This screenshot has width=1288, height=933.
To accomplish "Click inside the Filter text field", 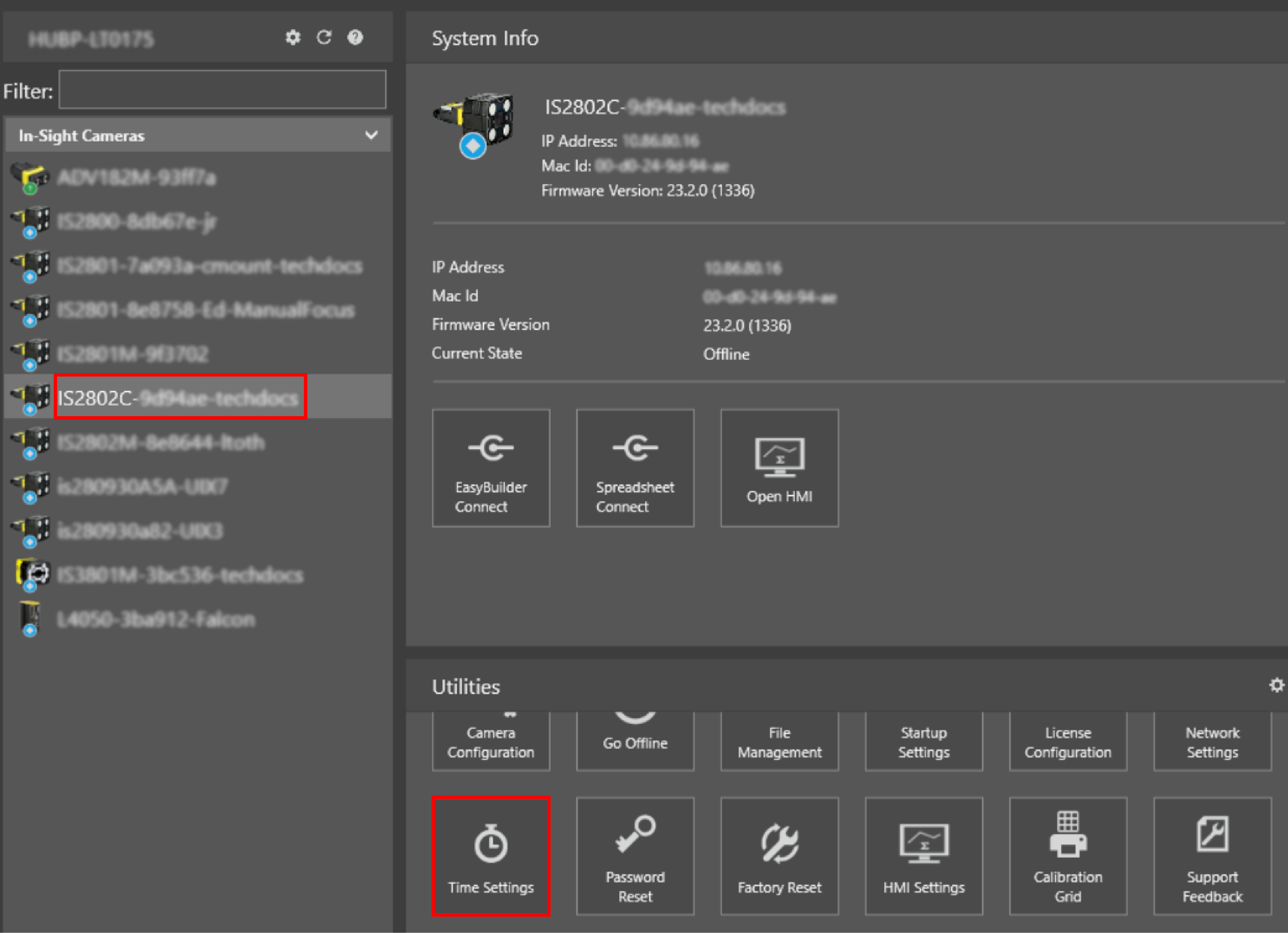I will [222, 90].
